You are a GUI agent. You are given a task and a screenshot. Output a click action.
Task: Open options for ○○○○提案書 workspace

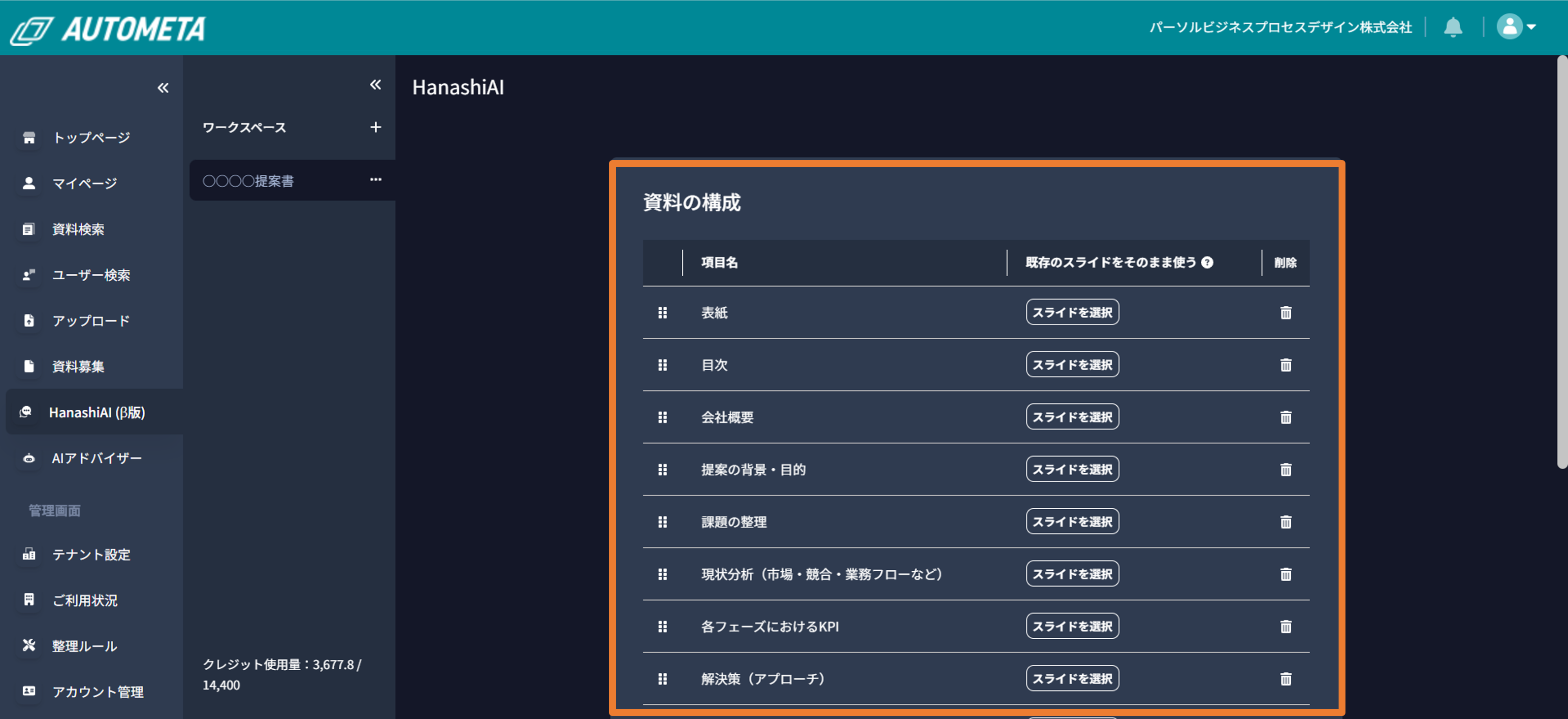376,180
